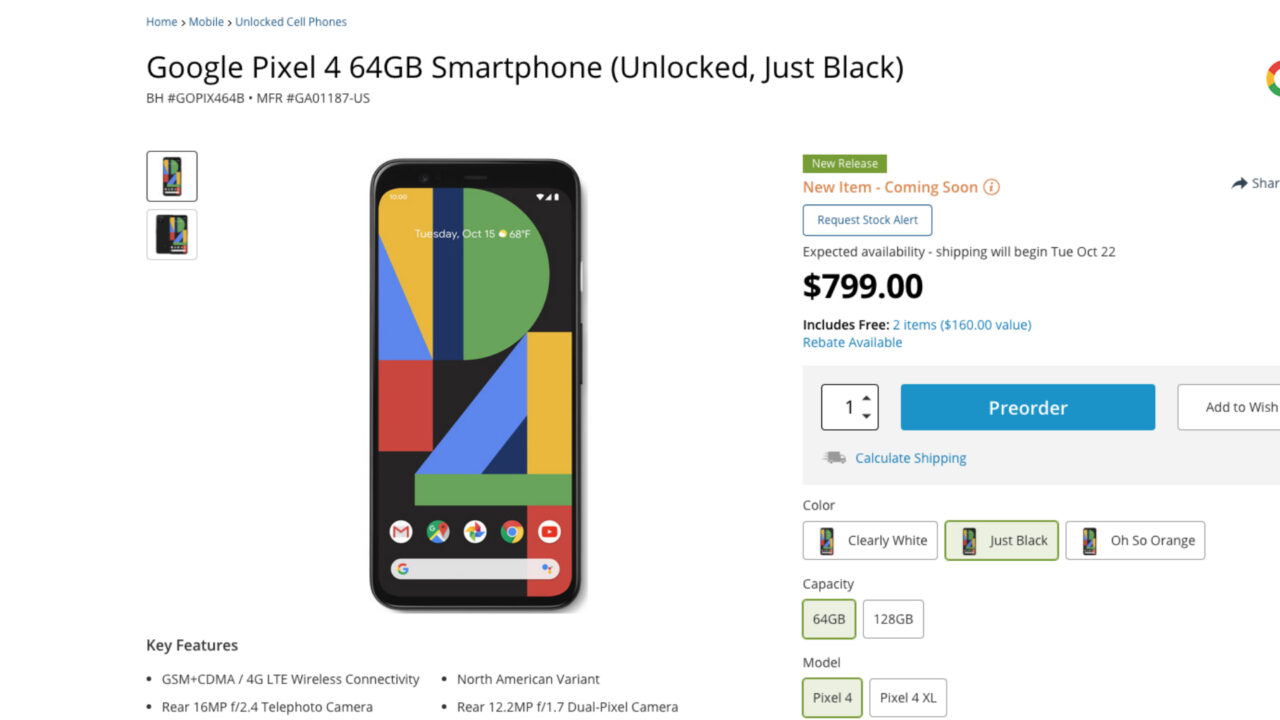Click the Chrome icon on the phone screen

[x=512, y=531]
